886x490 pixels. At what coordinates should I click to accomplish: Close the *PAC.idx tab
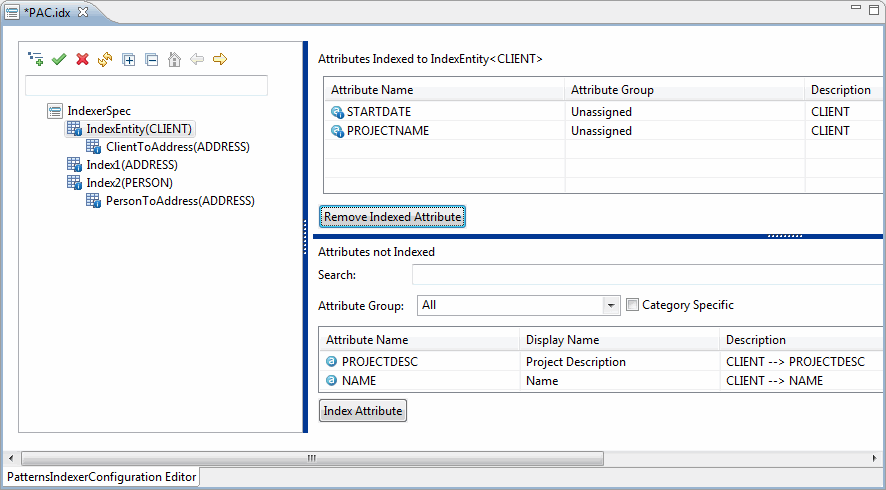tap(83, 12)
